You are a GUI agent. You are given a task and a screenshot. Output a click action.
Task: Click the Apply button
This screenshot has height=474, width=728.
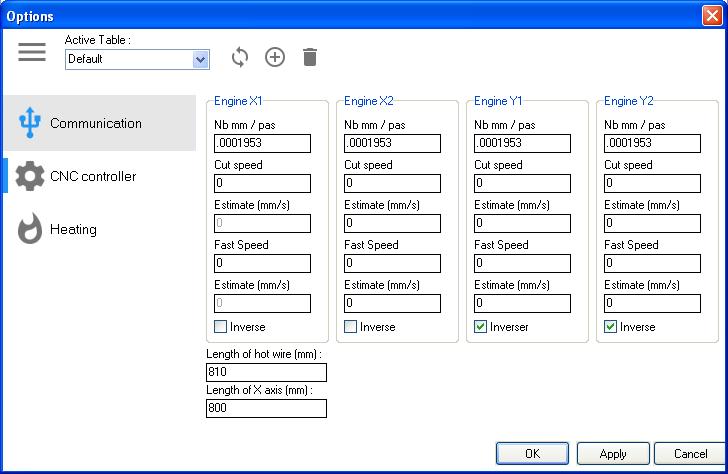[x=613, y=453]
